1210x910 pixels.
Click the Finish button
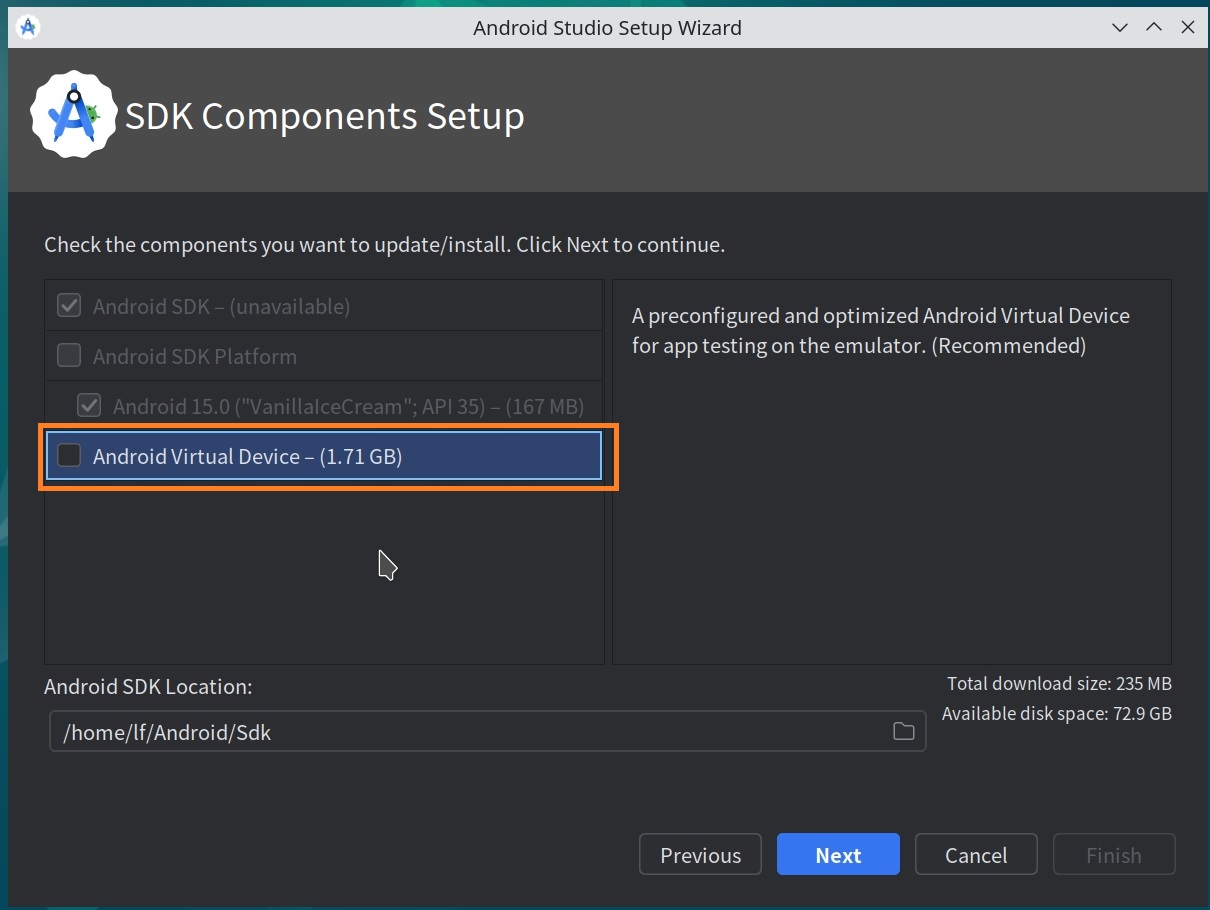pos(1113,855)
